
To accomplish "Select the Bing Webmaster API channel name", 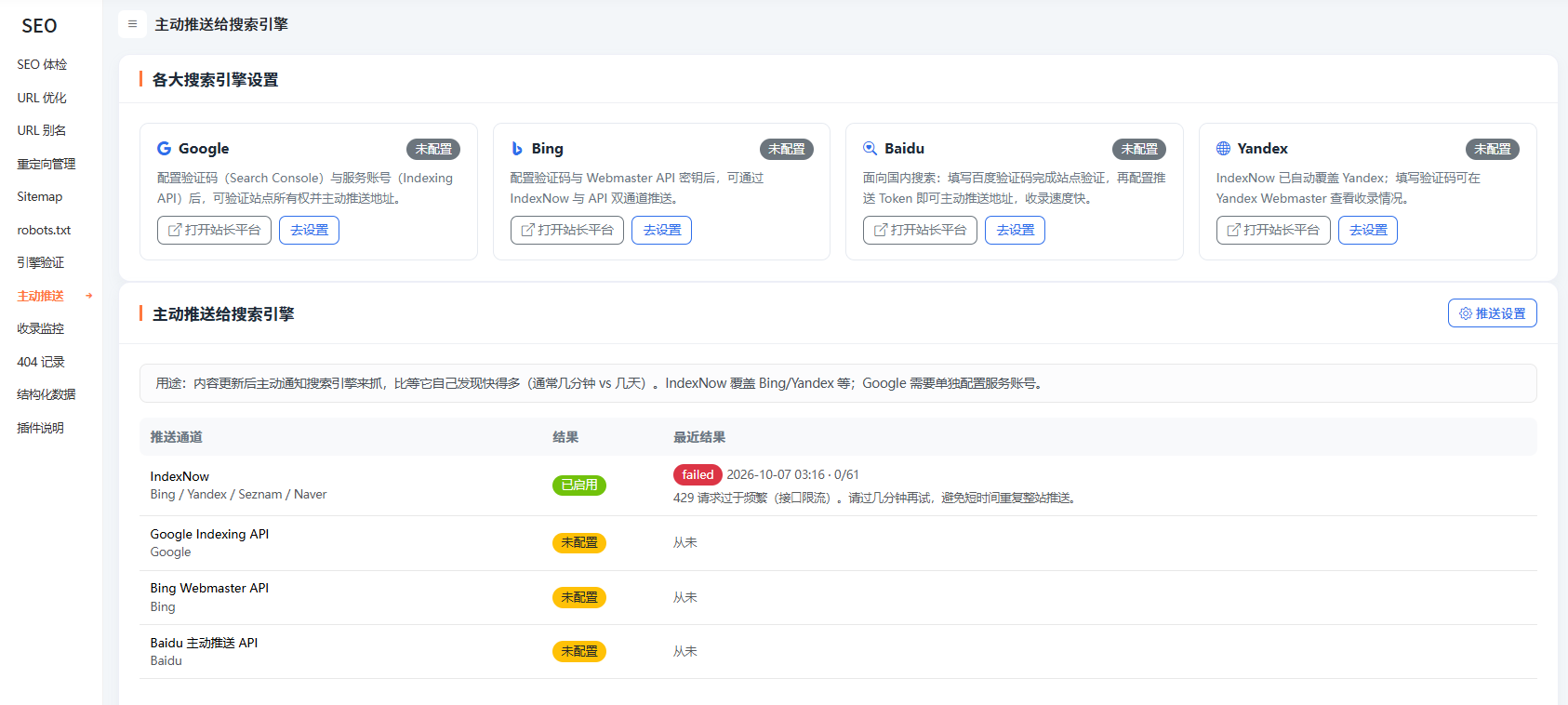I will [209, 588].
